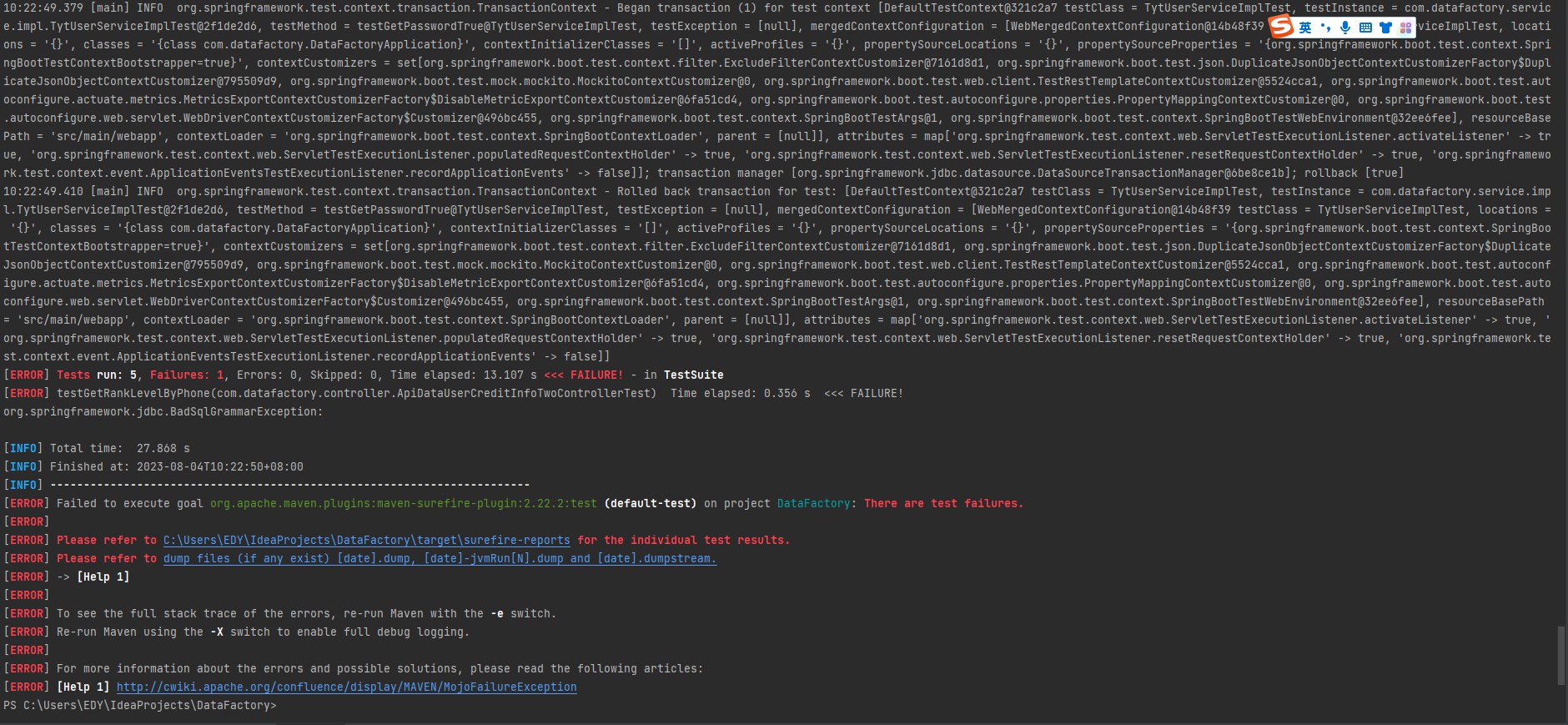1568x725 pixels.
Task: Click the 'Finished at: 2023-08-04' line
Action: click(153, 466)
